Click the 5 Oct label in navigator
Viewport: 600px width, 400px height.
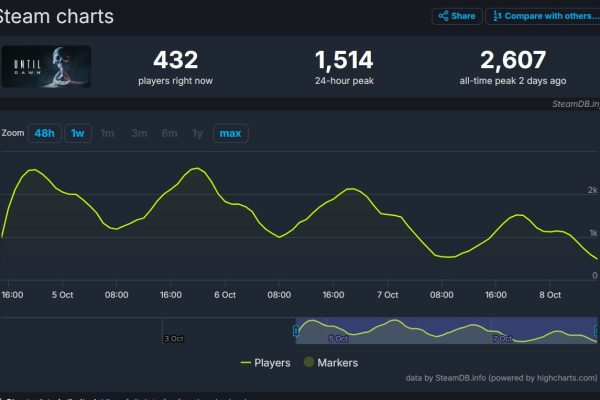(338, 339)
